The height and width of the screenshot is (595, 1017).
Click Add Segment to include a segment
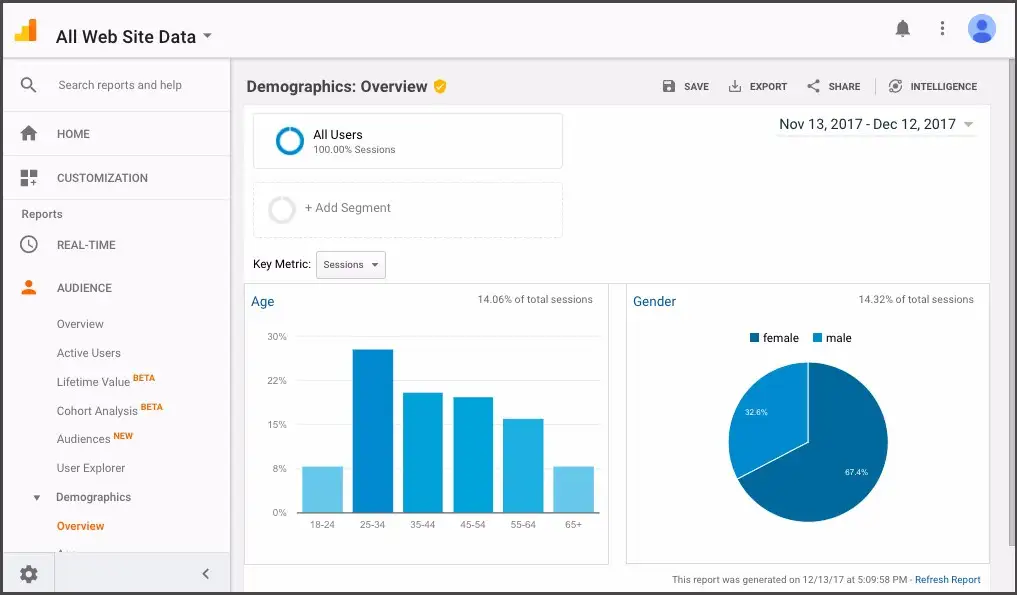[347, 207]
